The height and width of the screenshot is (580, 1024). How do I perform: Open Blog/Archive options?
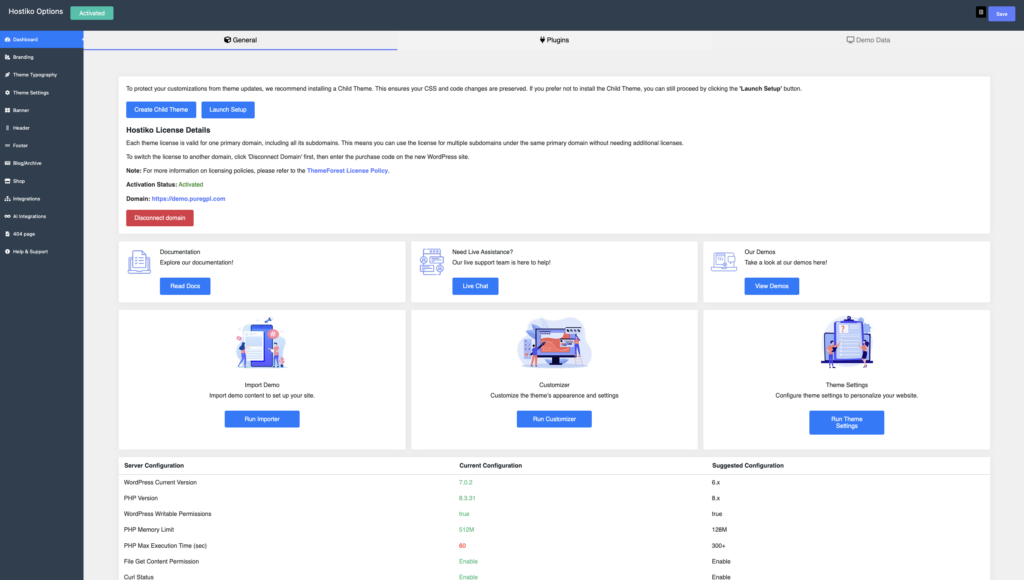coord(41,163)
